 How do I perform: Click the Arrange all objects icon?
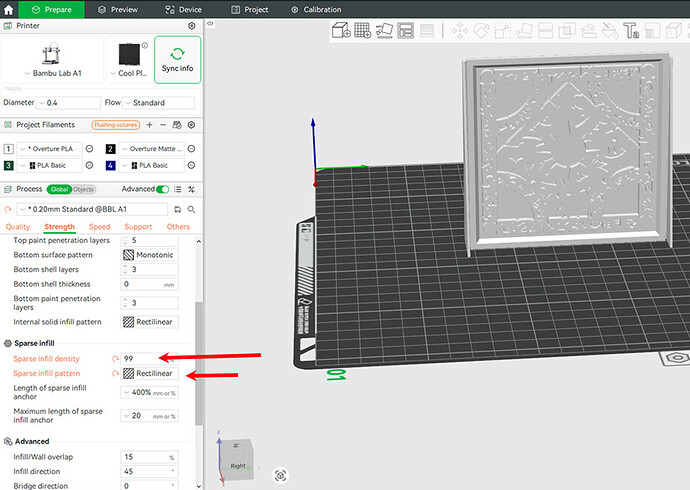[x=405, y=31]
